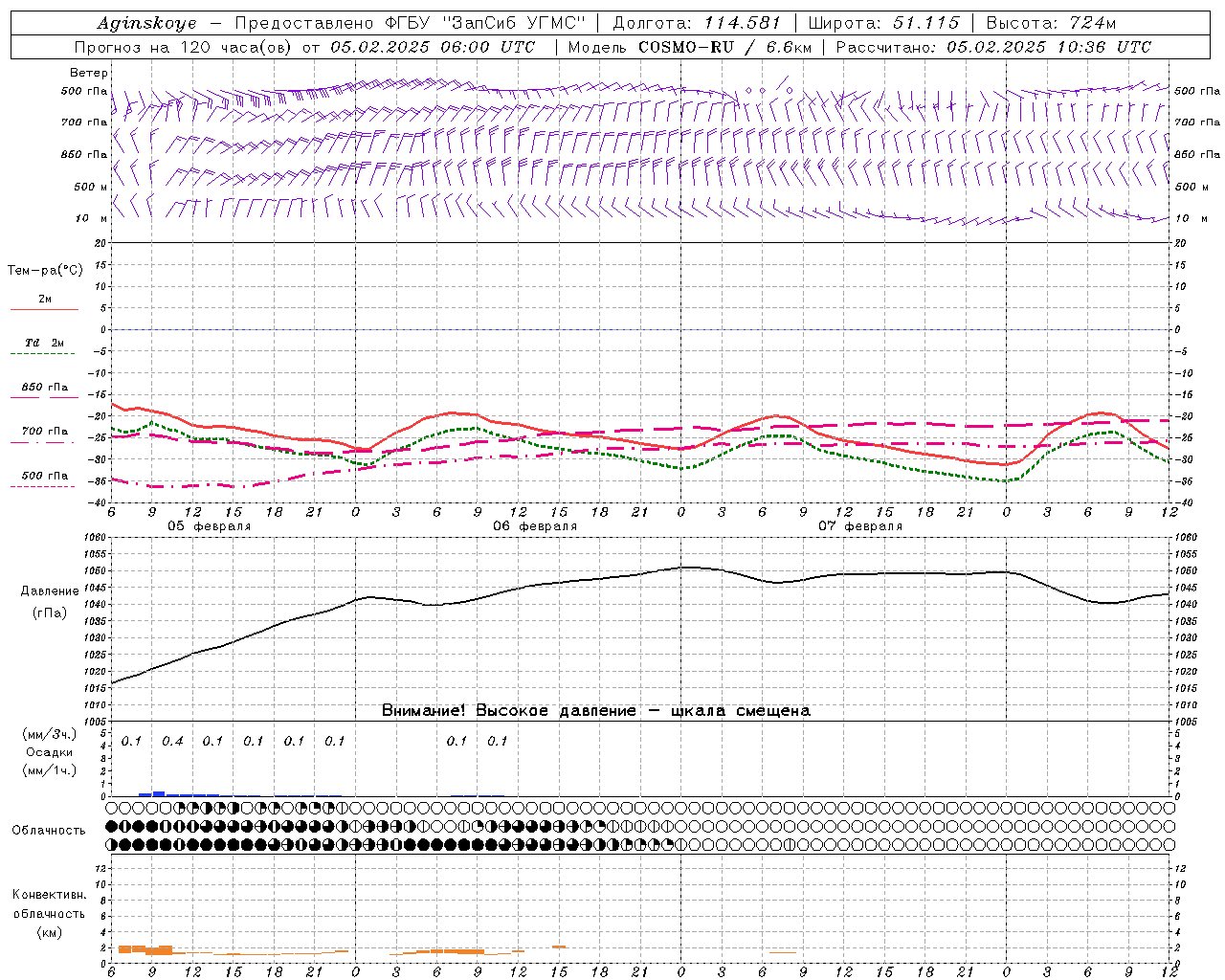Image resolution: width=1225 pixels, height=980 pixels.
Task: Click the "500 гПа" temperature legend entry
Action: pos(45,476)
